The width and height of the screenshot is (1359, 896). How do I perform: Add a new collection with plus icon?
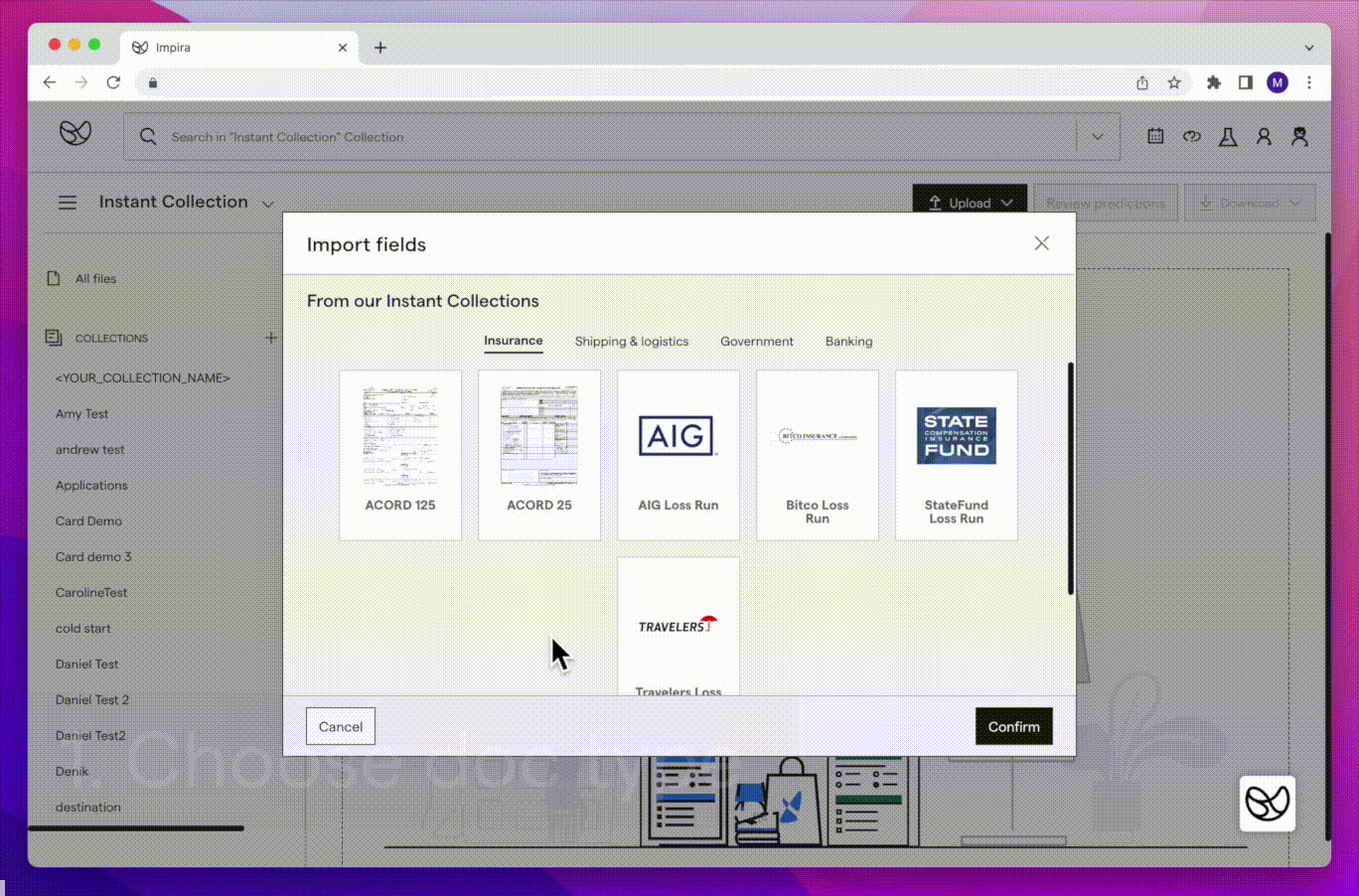tap(271, 338)
